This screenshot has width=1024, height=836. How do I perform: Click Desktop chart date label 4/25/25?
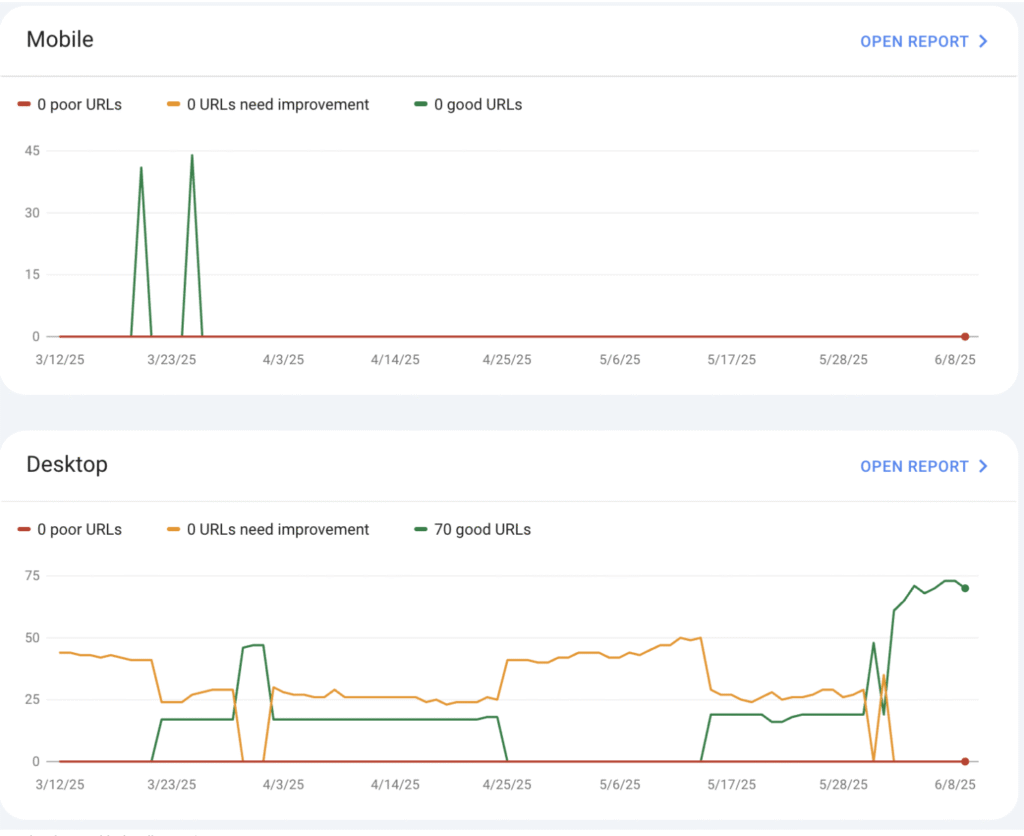click(x=507, y=785)
